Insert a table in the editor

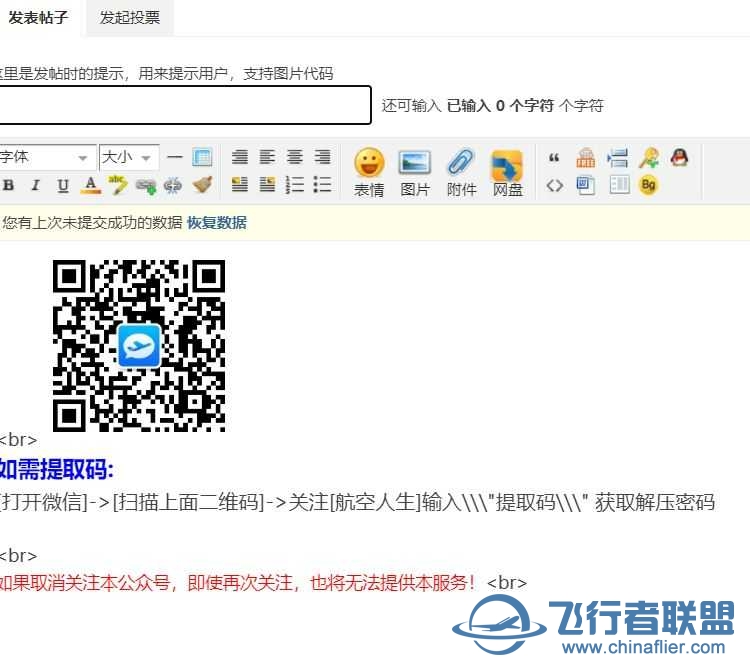click(202, 157)
